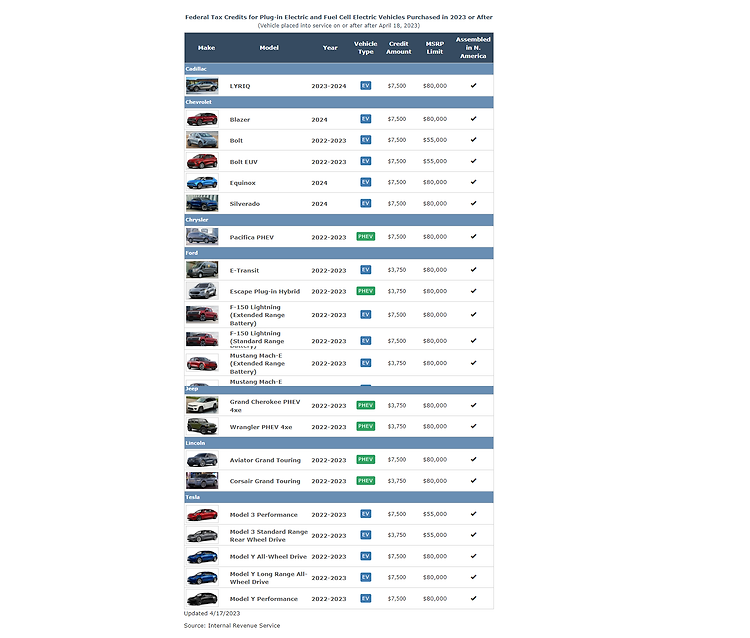Click the '2024' year in the Silverado row
The image size is (750, 638).
(x=320, y=204)
